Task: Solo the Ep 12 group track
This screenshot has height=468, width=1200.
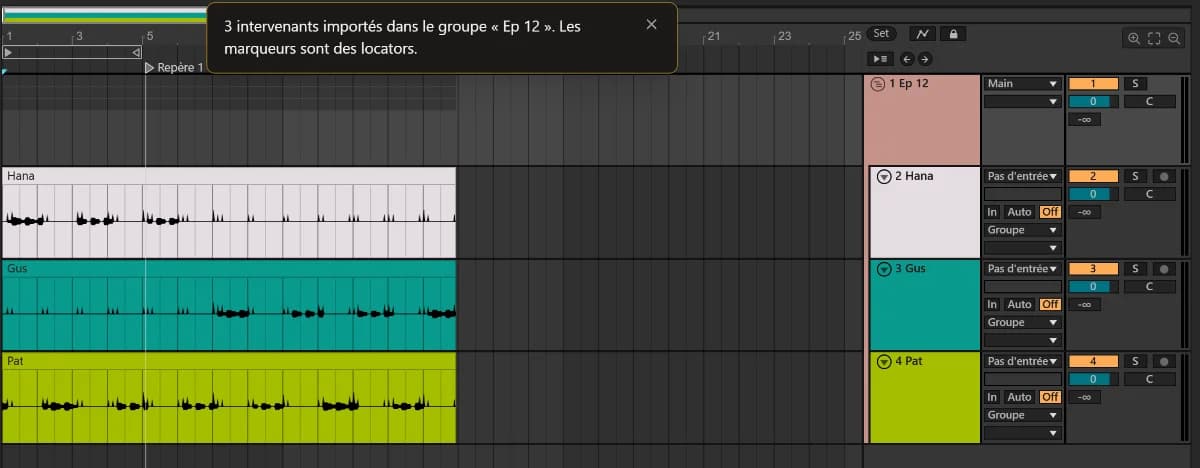Action: pyautogui.click(x=1135, y=84)
